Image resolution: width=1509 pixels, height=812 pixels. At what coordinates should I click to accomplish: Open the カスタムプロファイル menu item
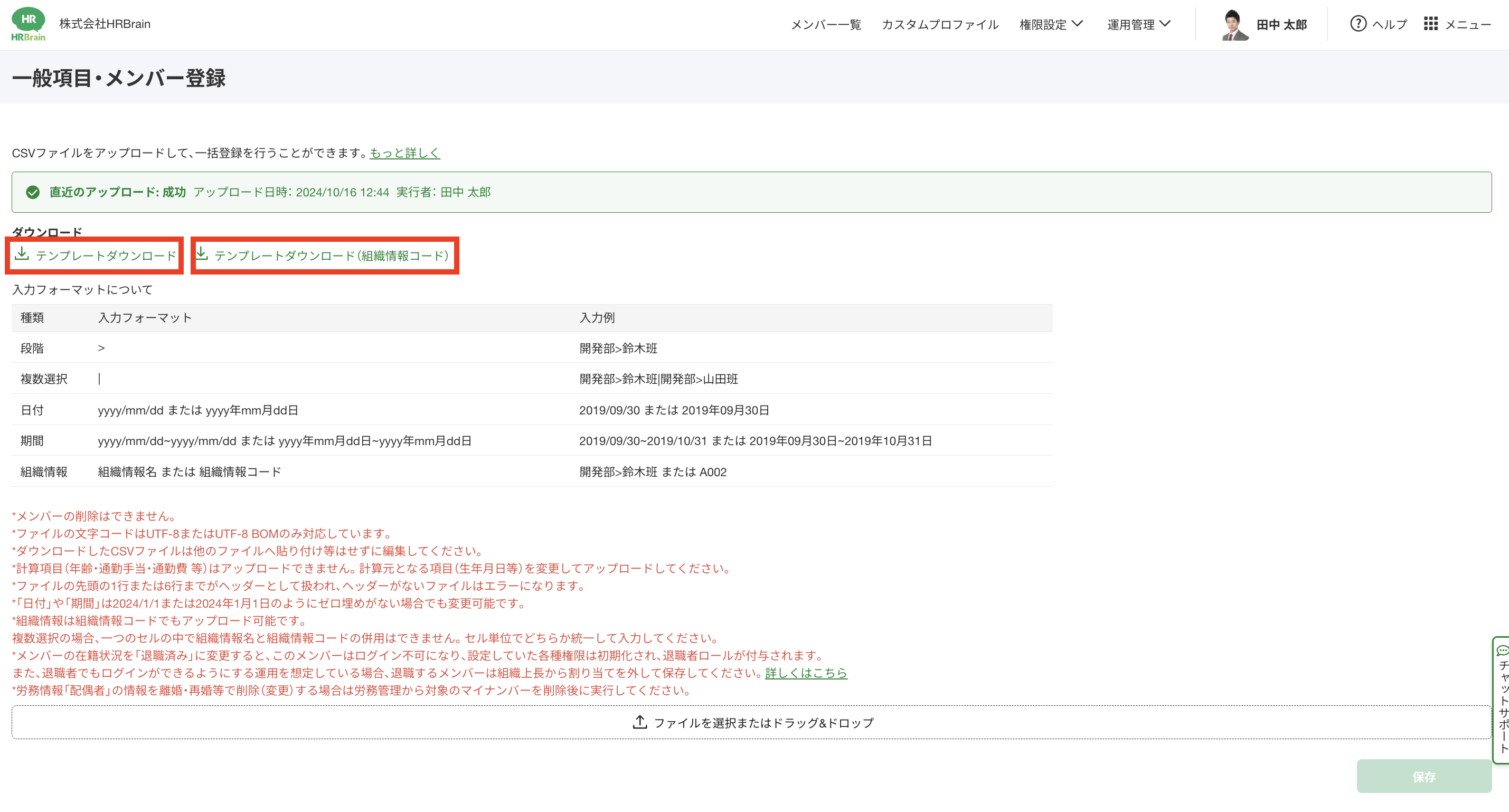pyautogui.click(x=940, y=25)
